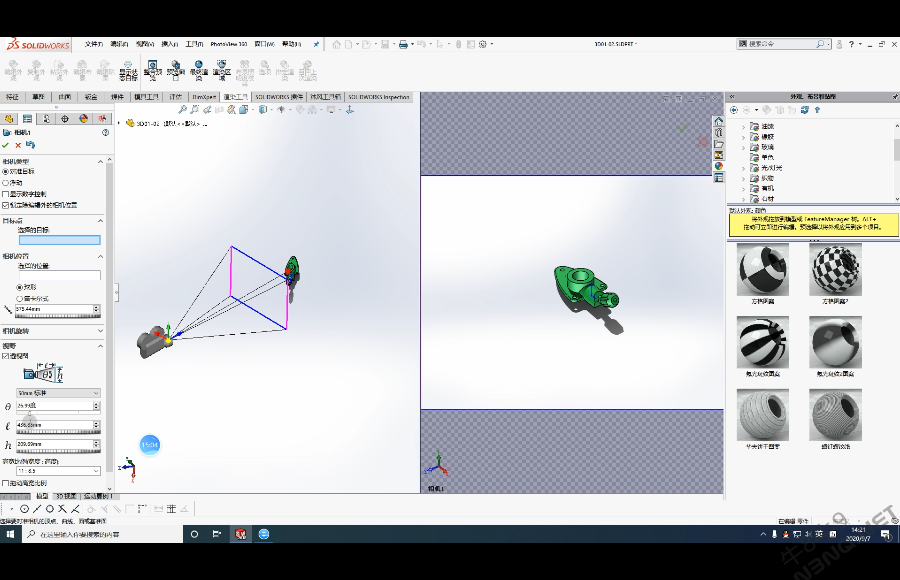Screen dimensions: 900x580
Task: Open Task View on the taskbar
Action: pos(216,534)
